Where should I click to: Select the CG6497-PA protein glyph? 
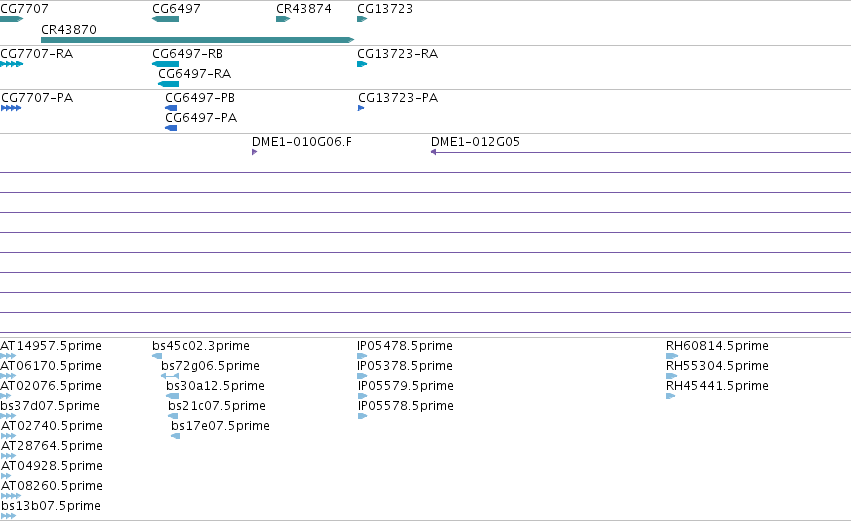[171, 128]
